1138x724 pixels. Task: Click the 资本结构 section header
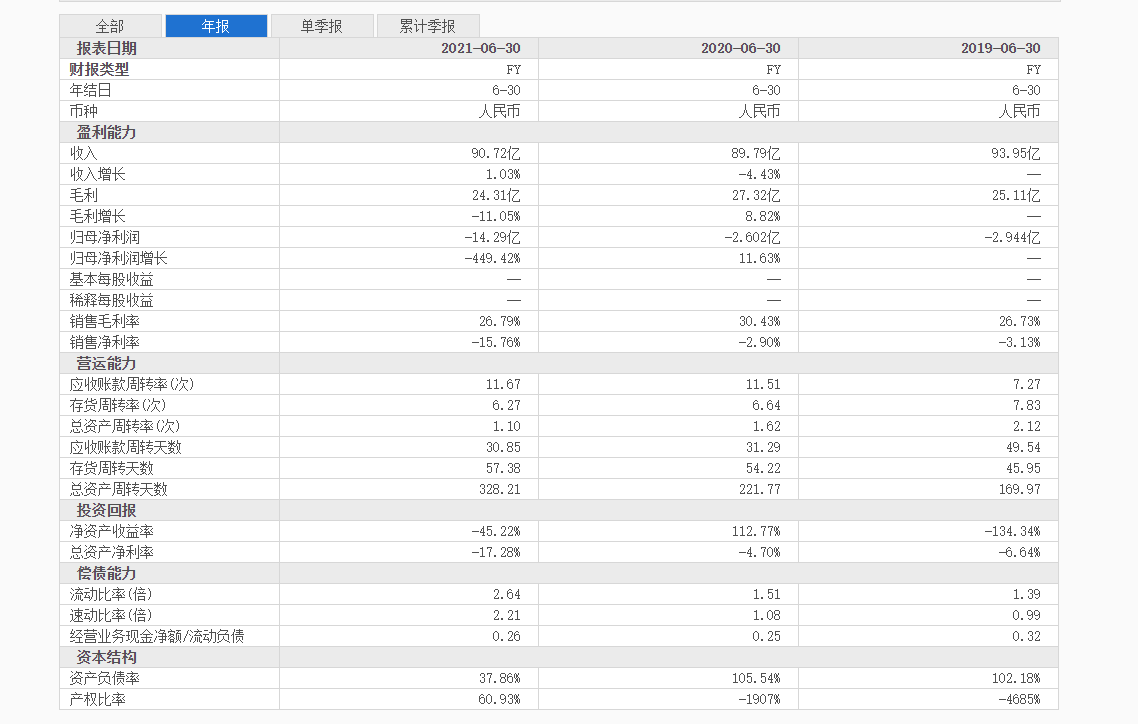[x=106, y=657]
